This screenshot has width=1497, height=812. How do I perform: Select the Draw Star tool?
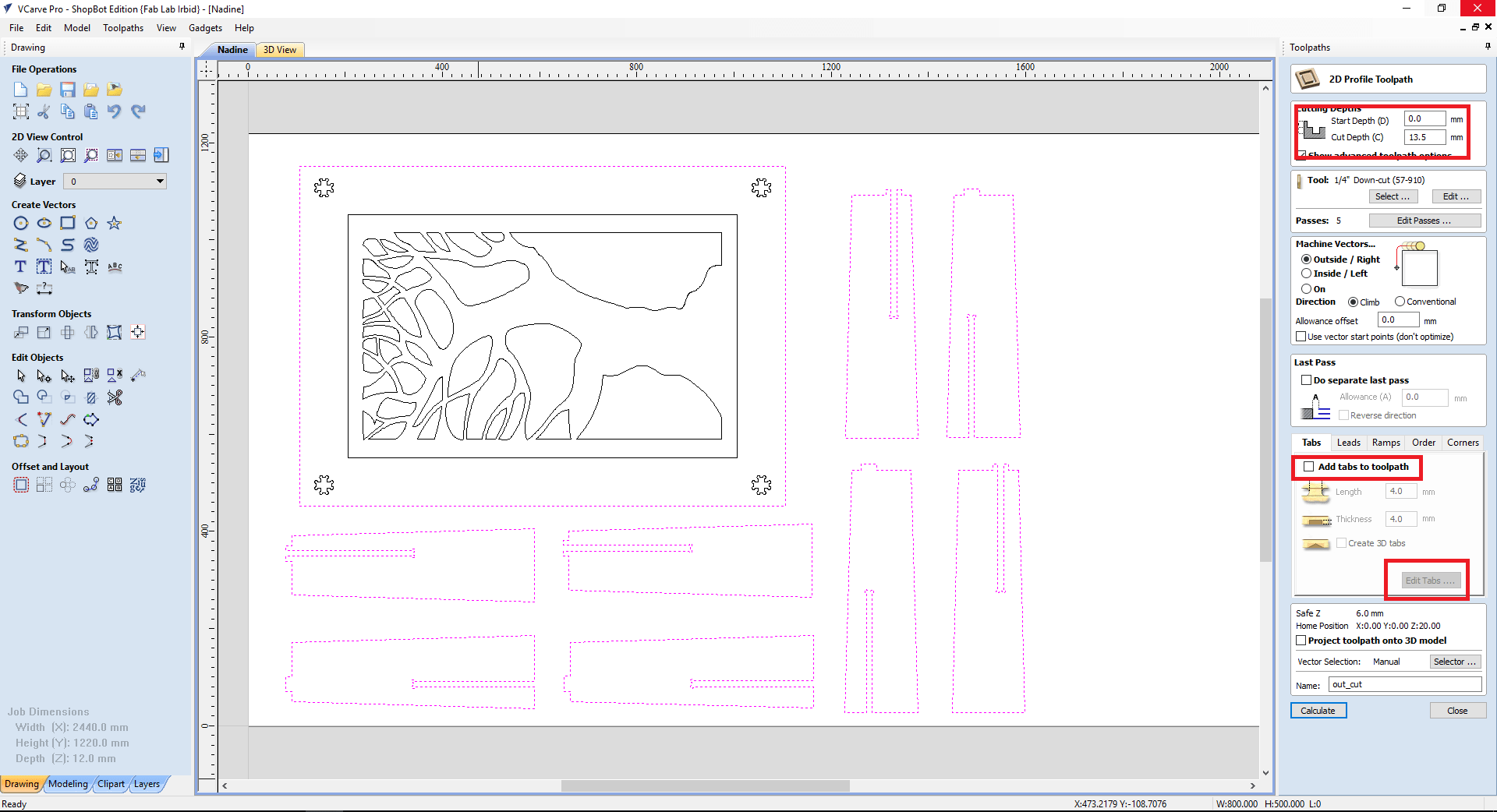tap(115, 223)
